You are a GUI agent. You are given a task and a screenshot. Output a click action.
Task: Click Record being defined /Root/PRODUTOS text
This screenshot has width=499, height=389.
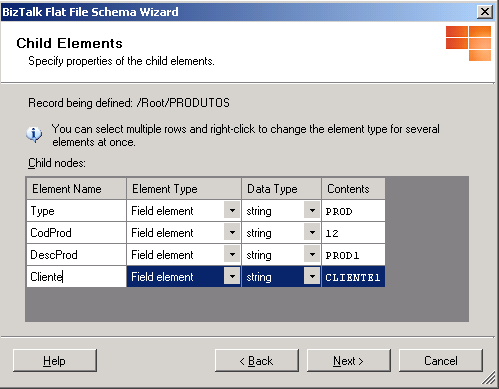[x=129, y=103]
